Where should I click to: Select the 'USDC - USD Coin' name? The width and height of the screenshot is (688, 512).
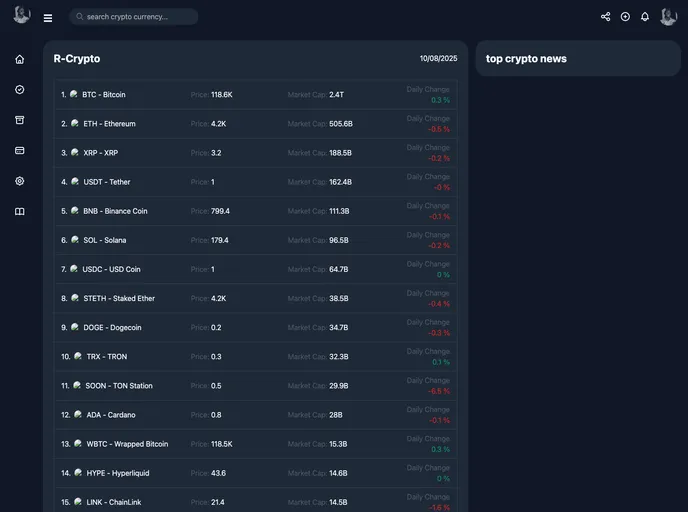click(111, 269)
